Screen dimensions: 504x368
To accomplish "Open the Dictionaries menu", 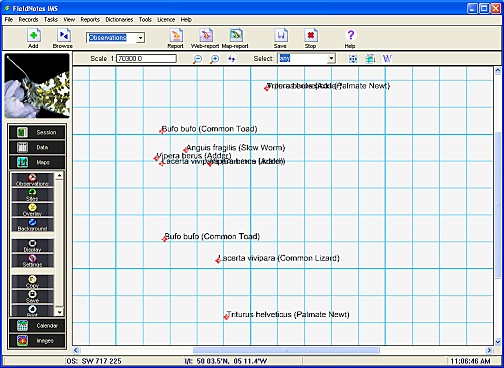I will click(x=119, y=20).
